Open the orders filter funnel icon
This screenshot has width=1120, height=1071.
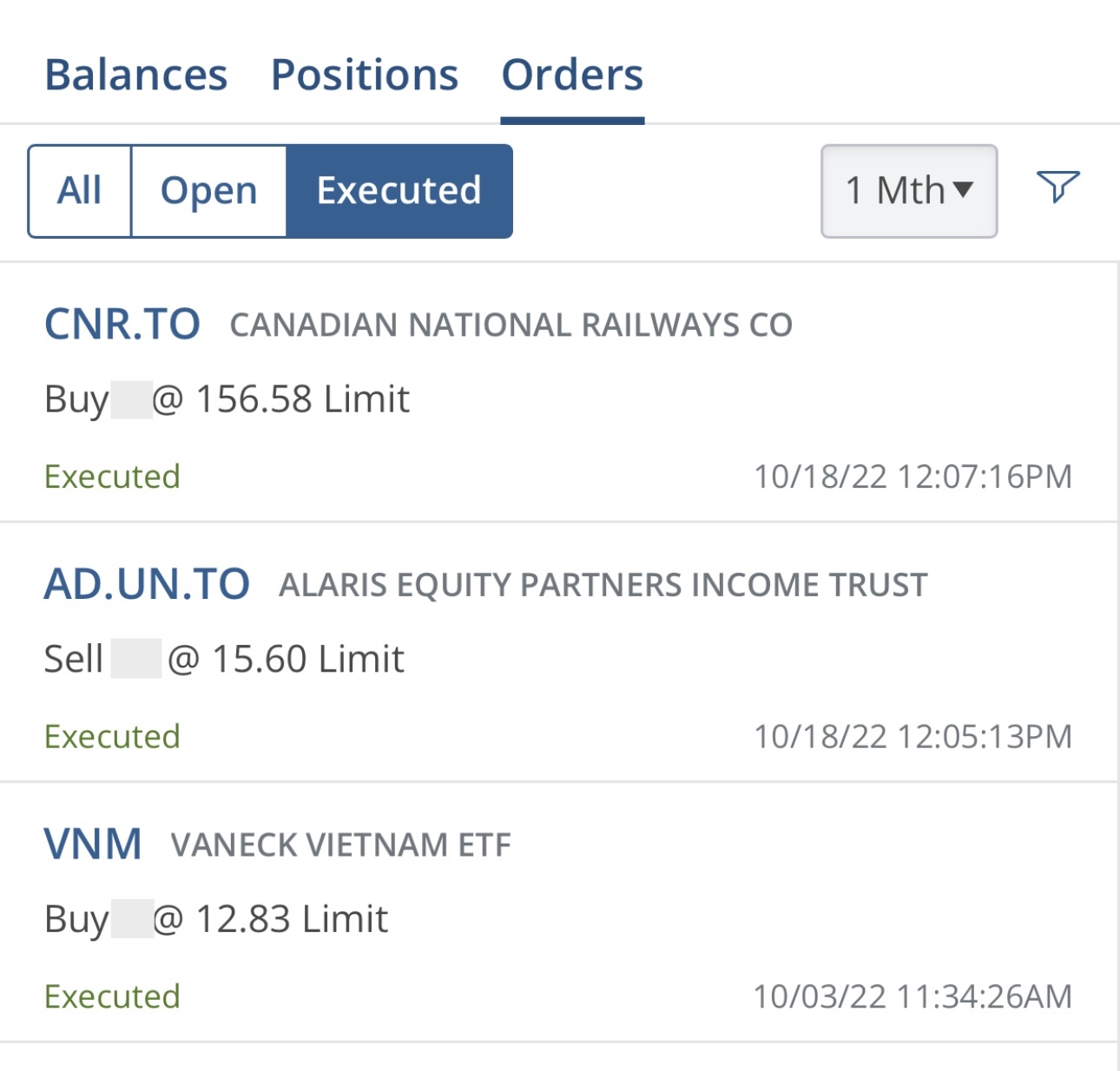(1057, 187)
